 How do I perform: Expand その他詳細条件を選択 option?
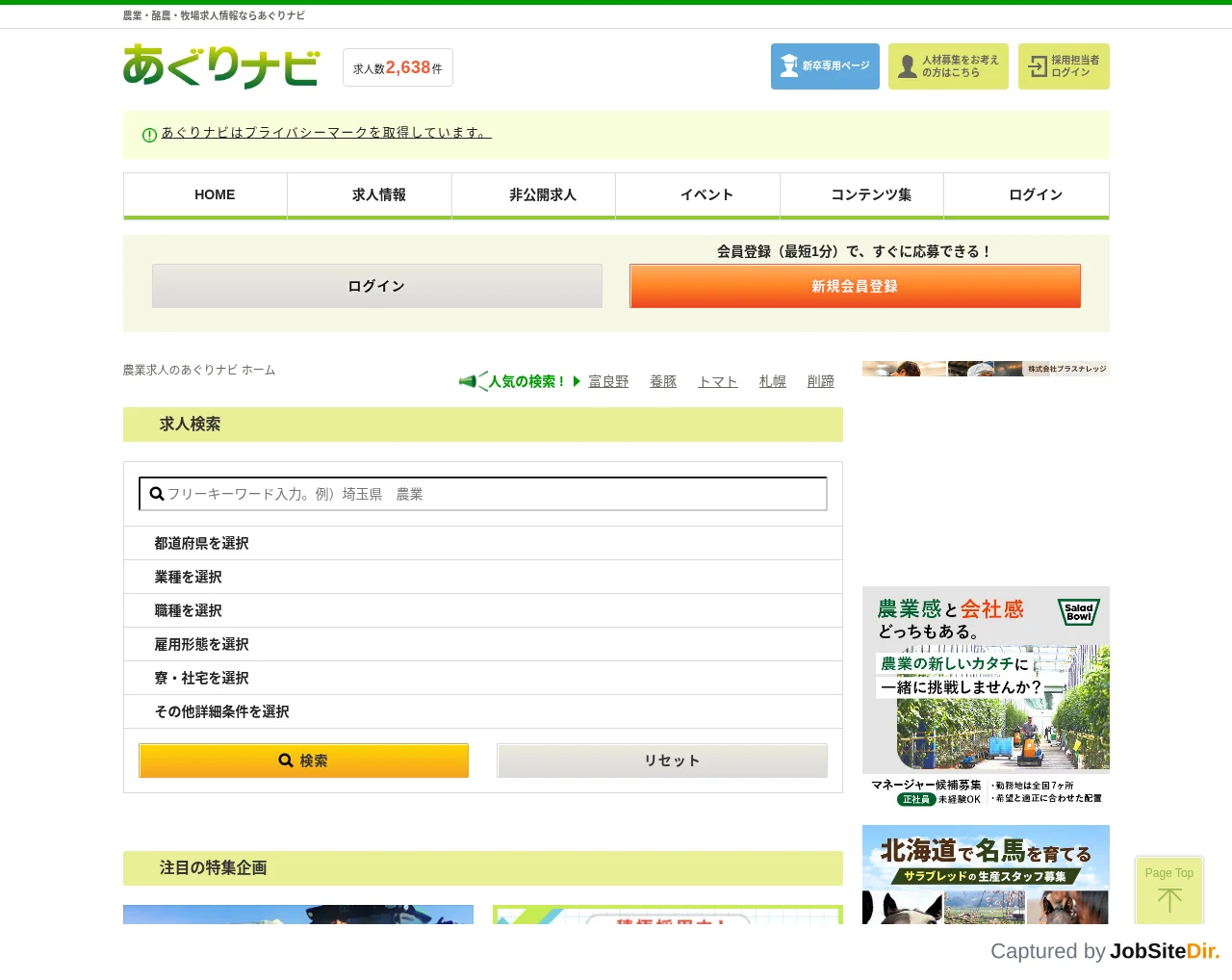point(483,711)
